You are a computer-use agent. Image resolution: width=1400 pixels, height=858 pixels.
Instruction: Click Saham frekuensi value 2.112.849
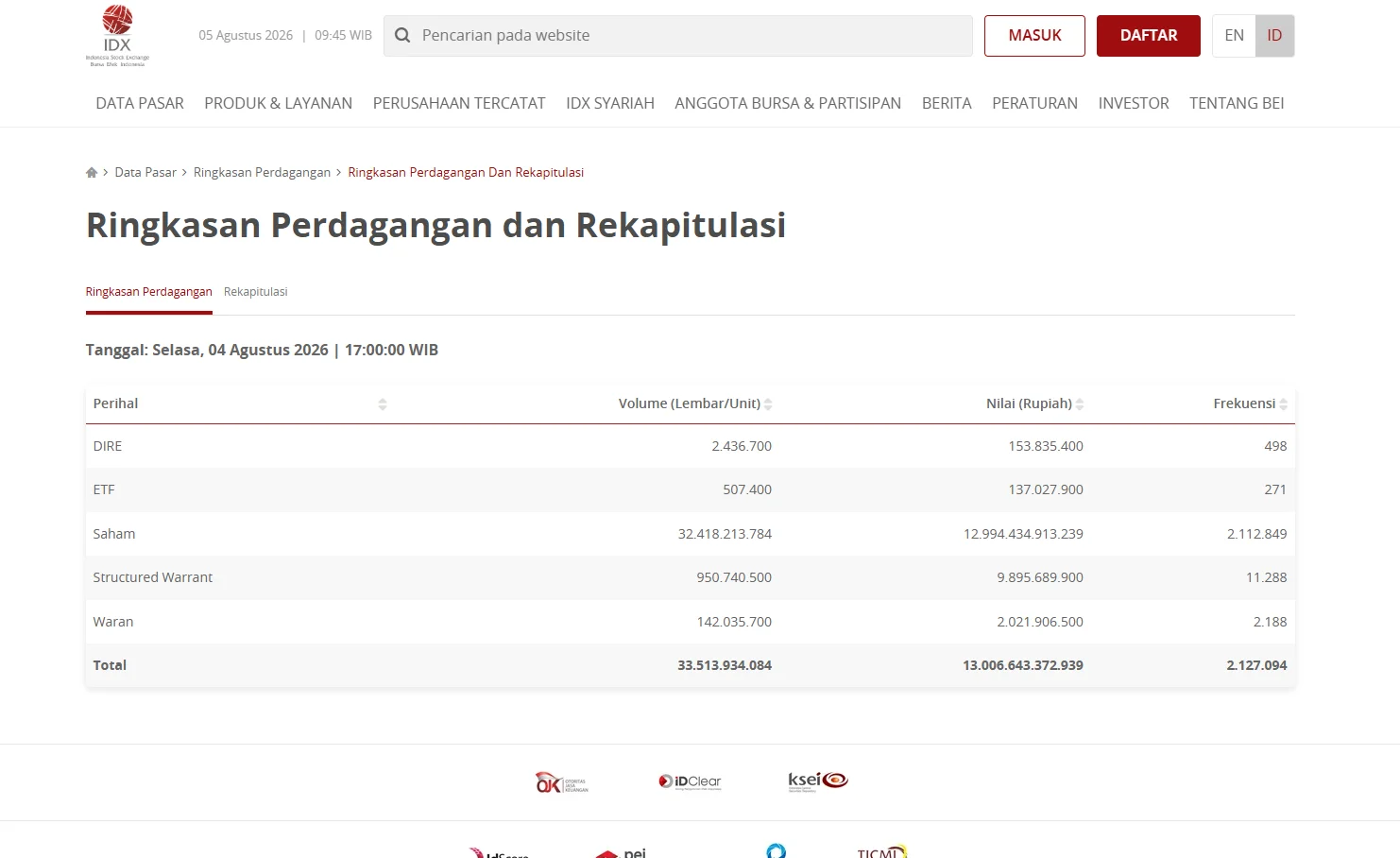tap(1257, 534)
